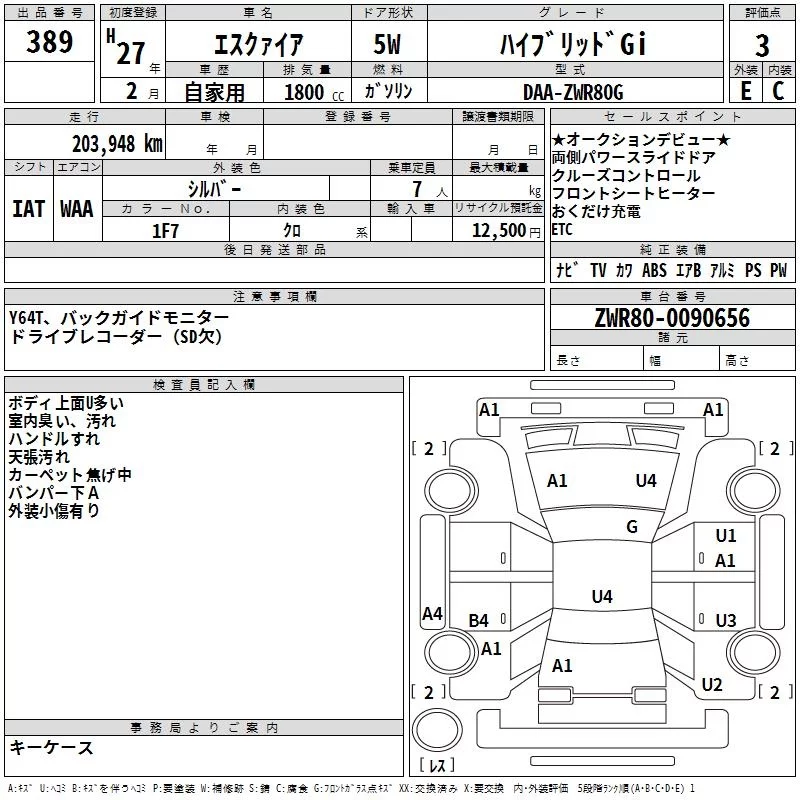
Task: Click クルーズコントロール line
Action: click(x=626, y=175)
